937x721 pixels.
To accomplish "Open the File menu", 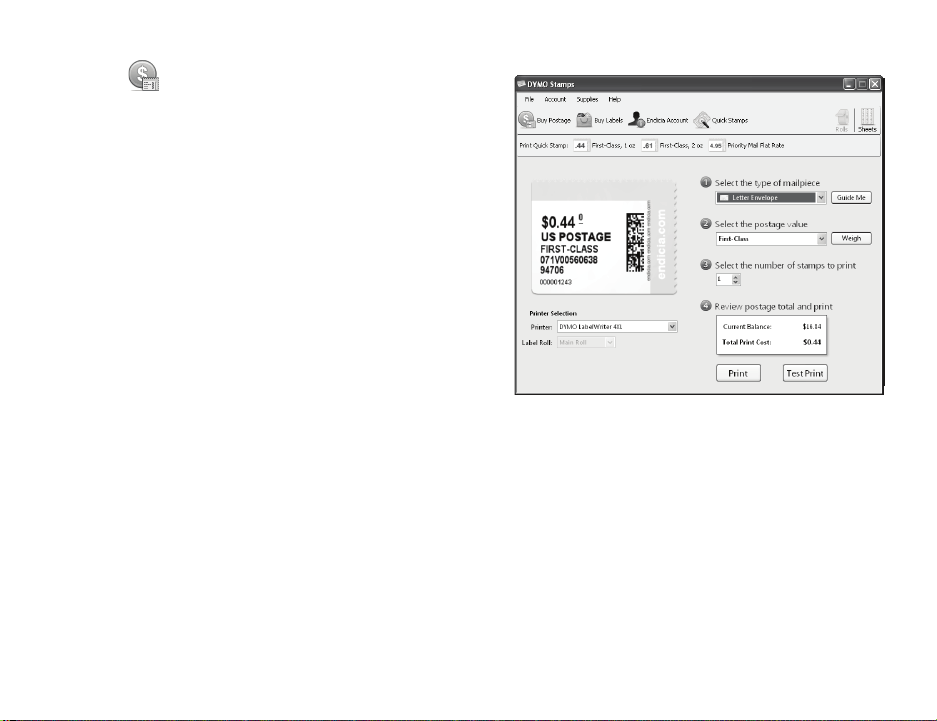I will (529, 100).
